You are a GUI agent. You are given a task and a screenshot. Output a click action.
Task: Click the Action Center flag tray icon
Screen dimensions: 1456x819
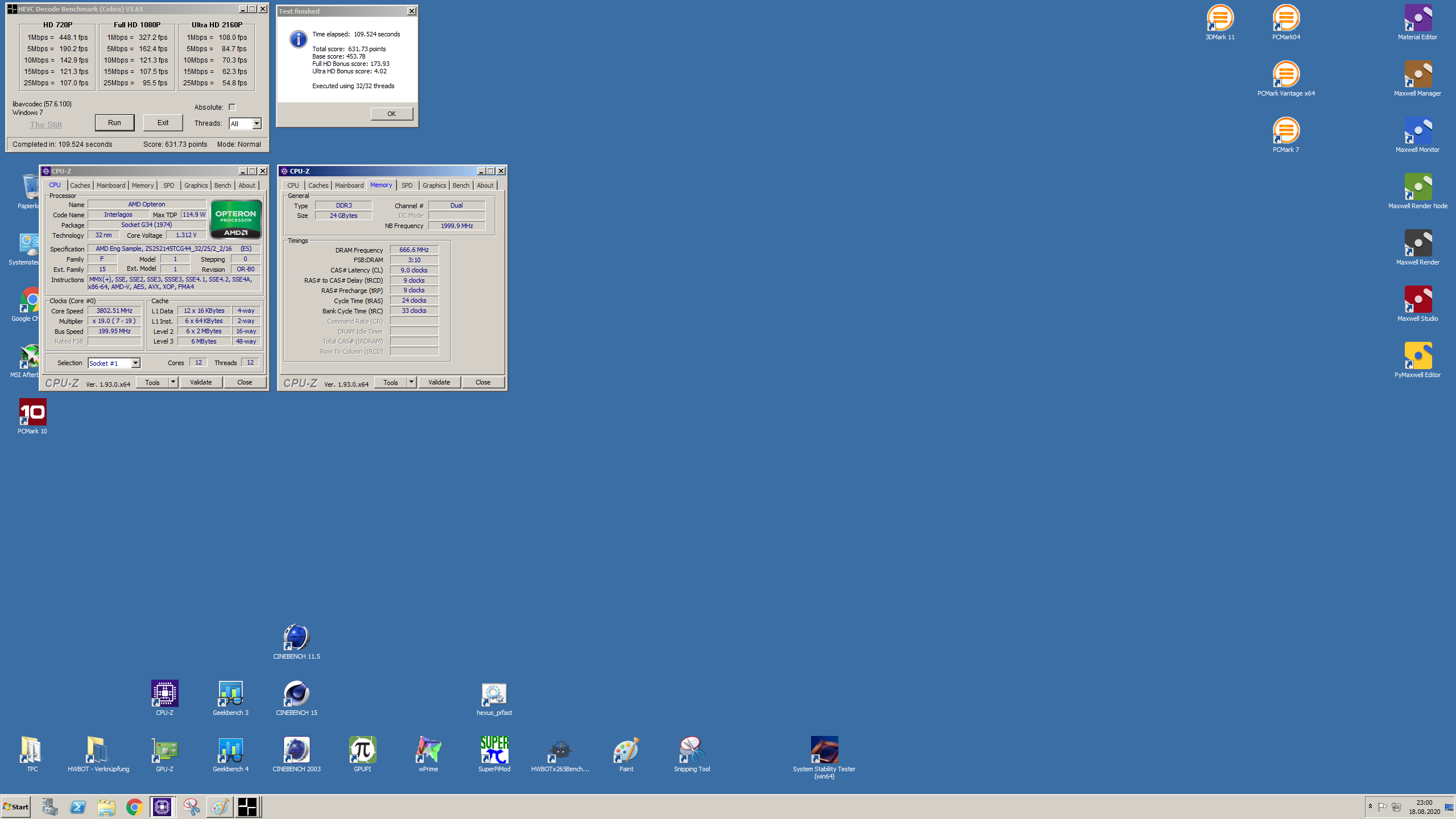click(1383, 806)
